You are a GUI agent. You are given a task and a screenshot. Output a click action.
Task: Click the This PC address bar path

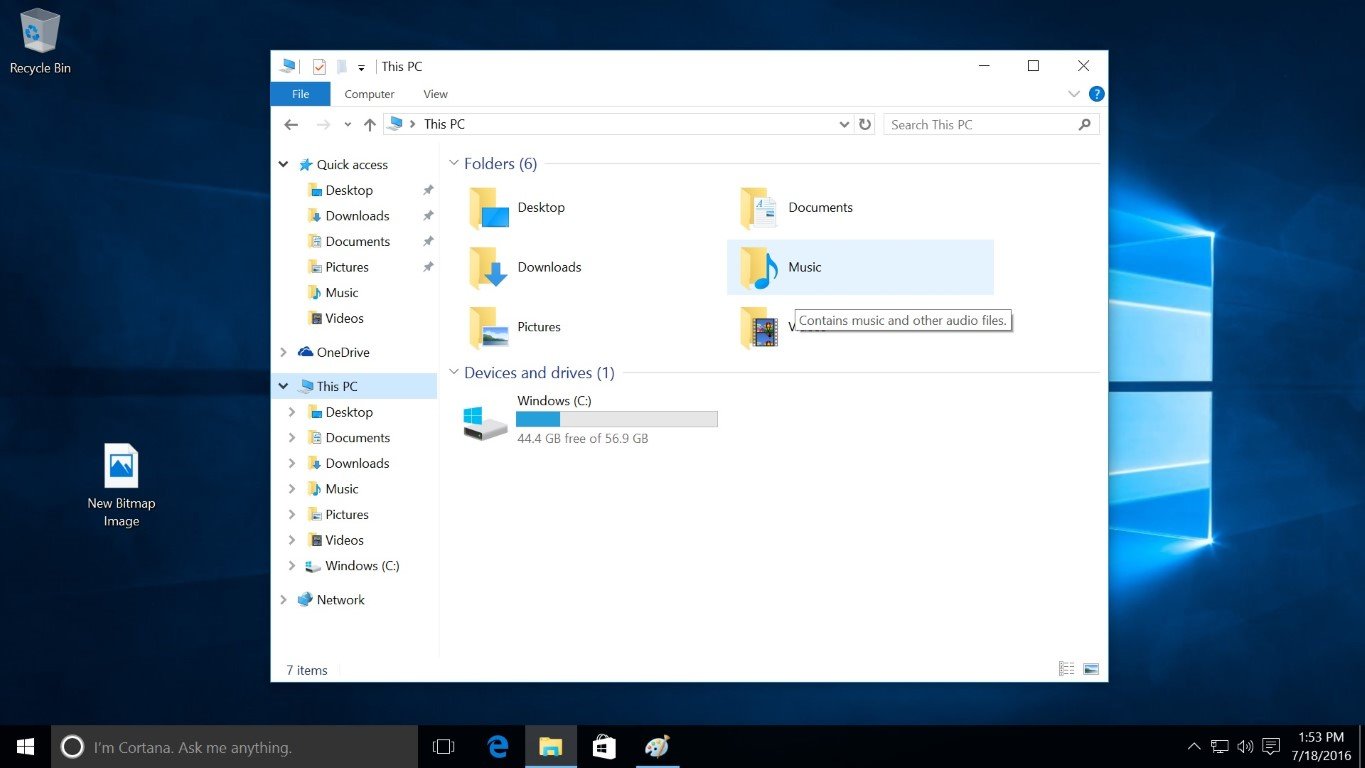tap(444, 125)
